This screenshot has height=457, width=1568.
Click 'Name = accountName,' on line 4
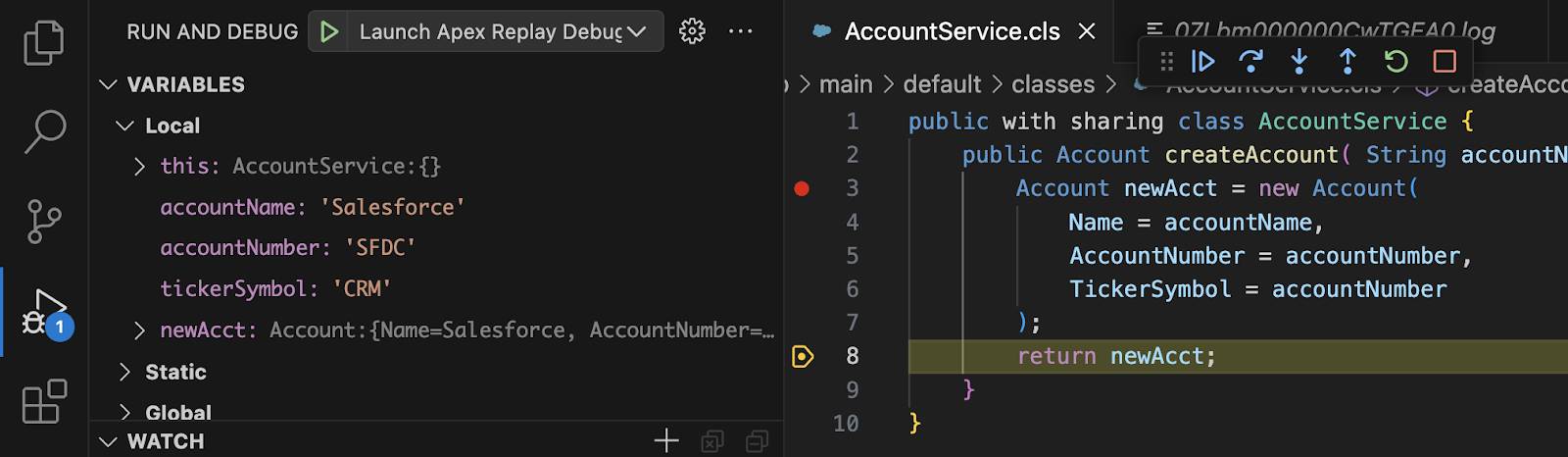(1197, 223)
